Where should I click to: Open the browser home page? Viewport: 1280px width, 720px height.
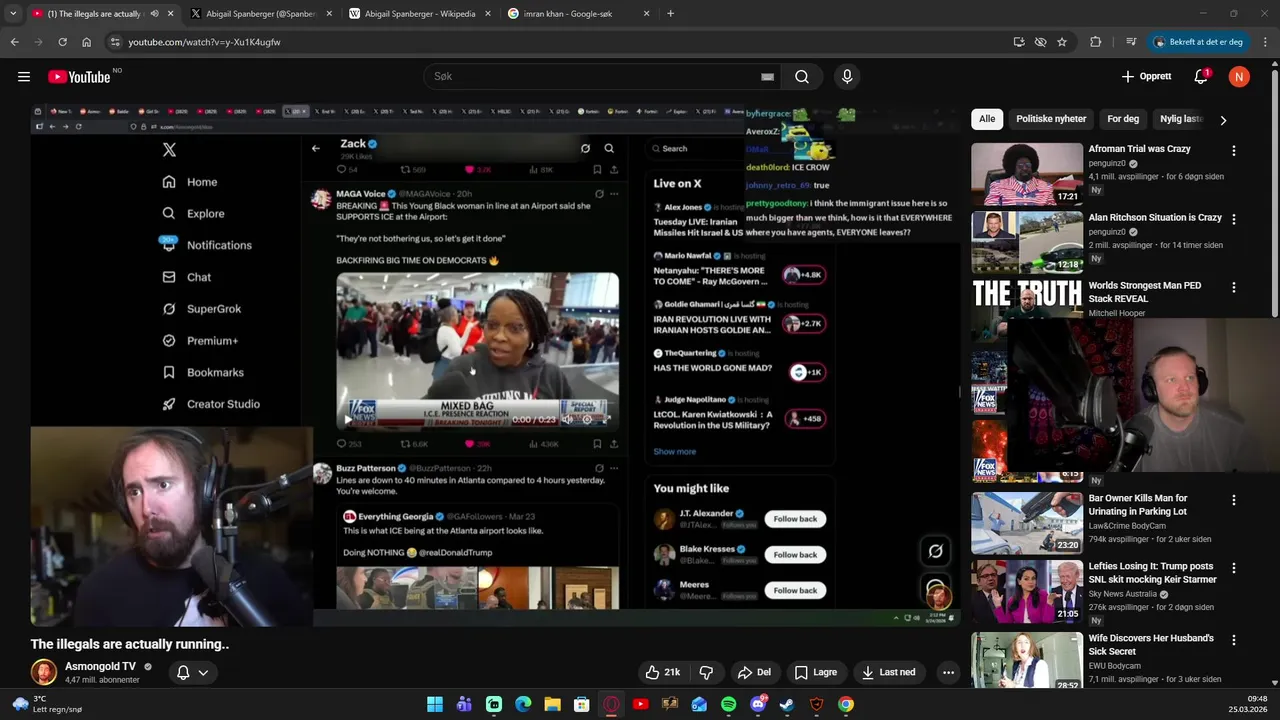87,42
